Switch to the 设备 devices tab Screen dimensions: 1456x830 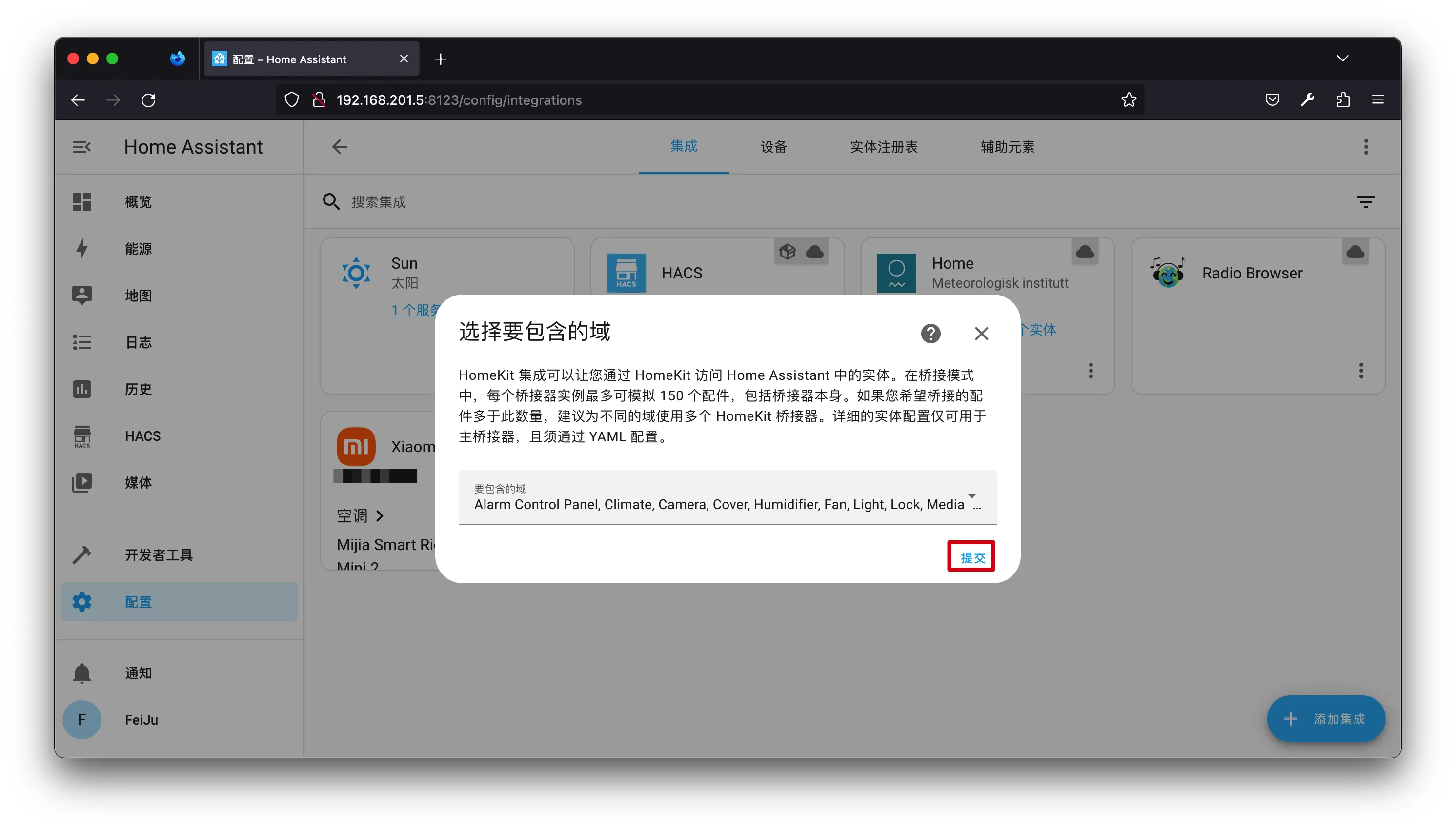(773, 147)
